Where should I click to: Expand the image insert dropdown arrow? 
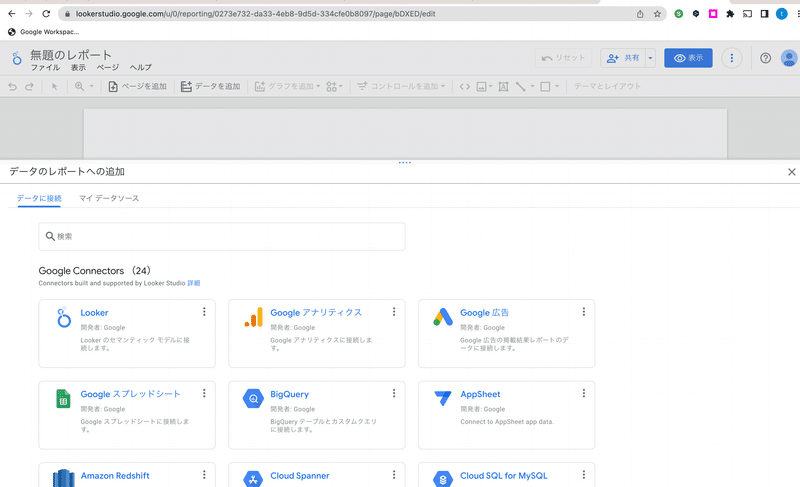(x=491, y=87)
